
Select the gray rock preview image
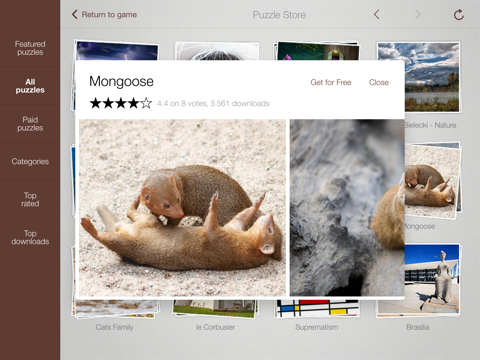coord(347,208)
